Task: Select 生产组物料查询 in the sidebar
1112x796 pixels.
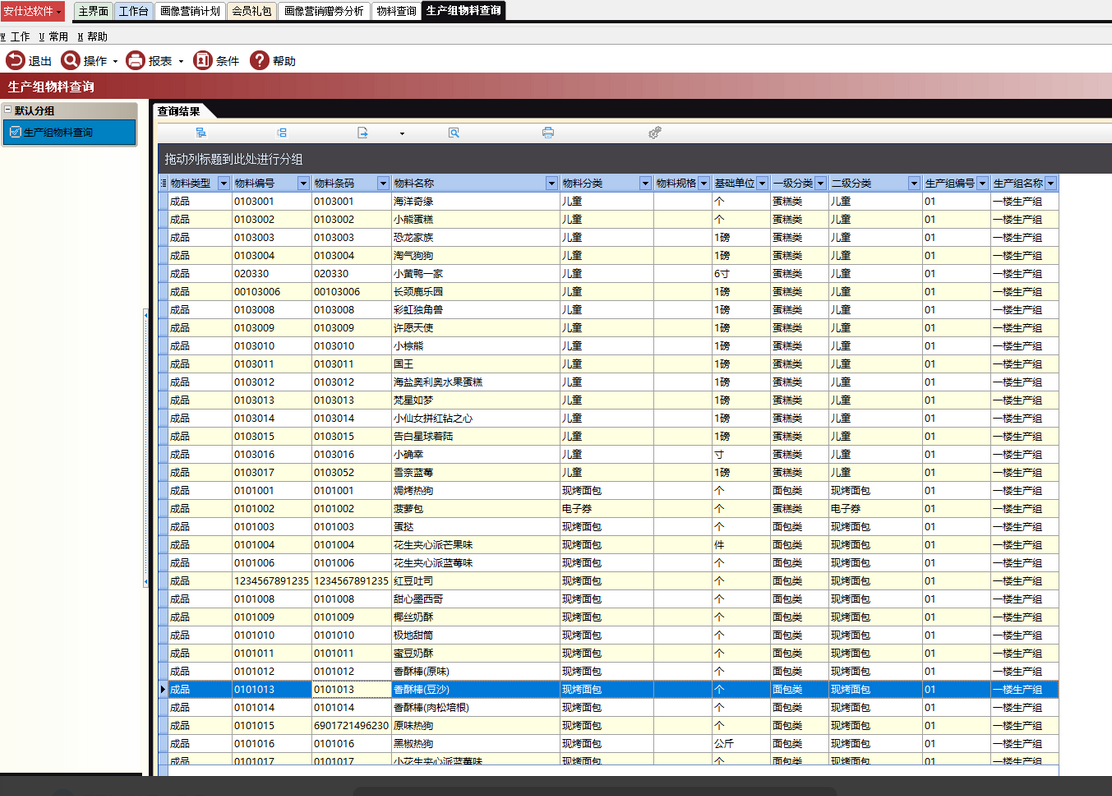Action: pyautogui.click(x=70, y=133)
